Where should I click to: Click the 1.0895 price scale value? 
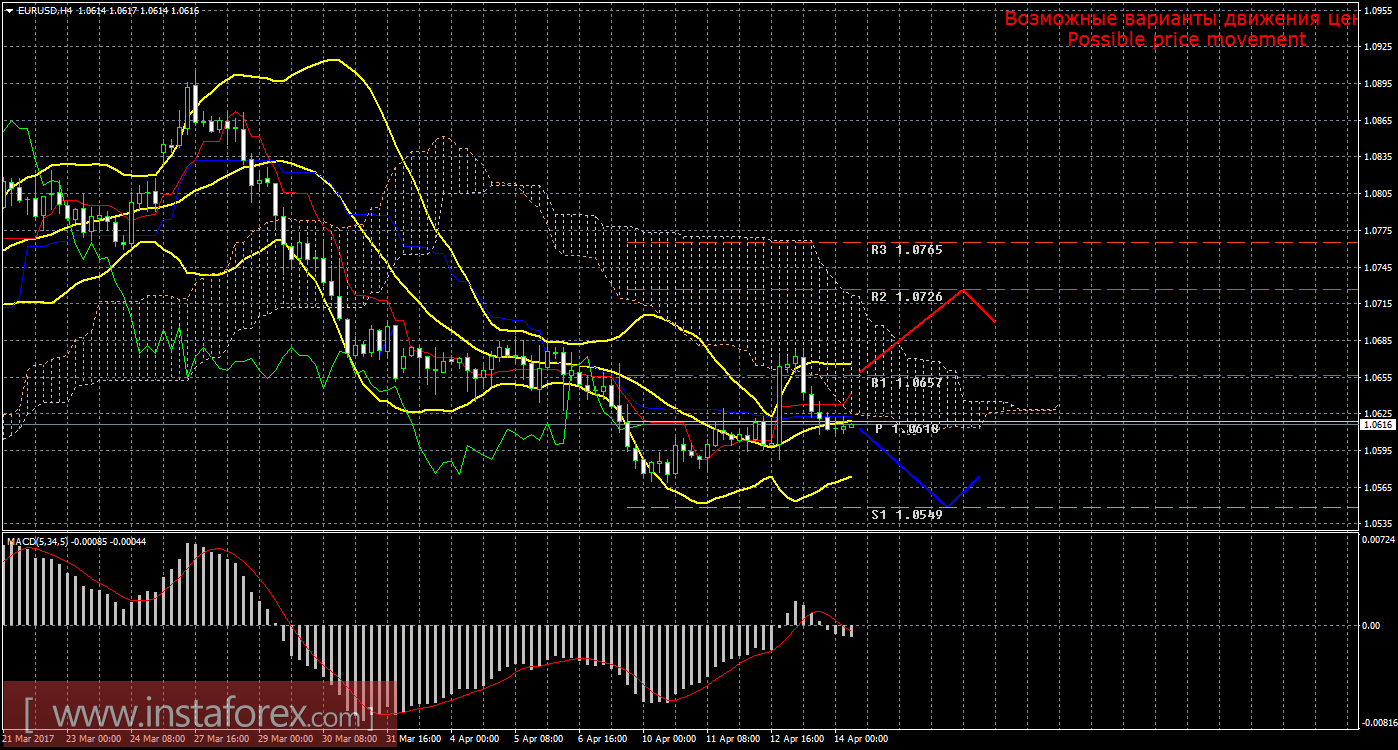click(x=1377, y=83)
